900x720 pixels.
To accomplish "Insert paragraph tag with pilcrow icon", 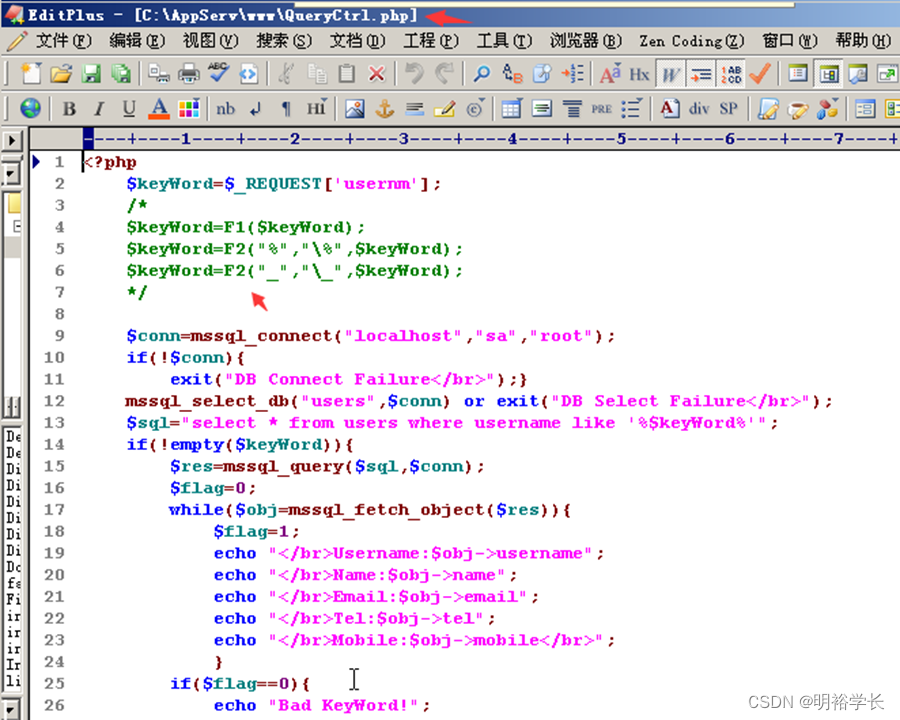I will (x=286, y=108).
